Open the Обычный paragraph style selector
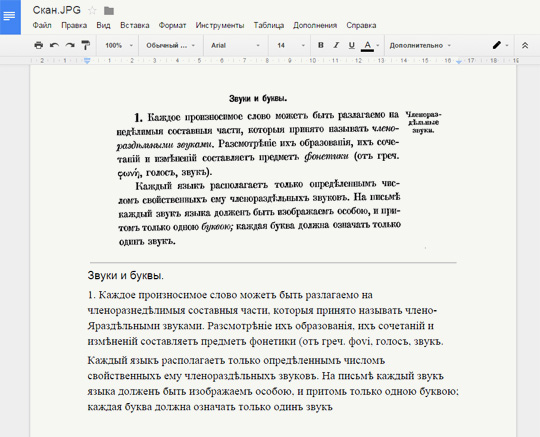This screenshot has width=540, height=437. pyautogui.click(x=170, y=45)
